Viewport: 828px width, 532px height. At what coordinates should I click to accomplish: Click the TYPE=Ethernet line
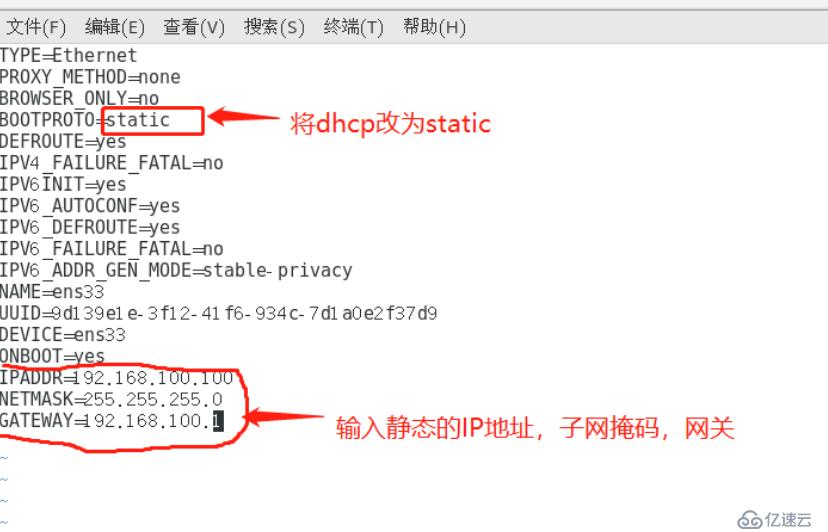click(x=68, y=55)
